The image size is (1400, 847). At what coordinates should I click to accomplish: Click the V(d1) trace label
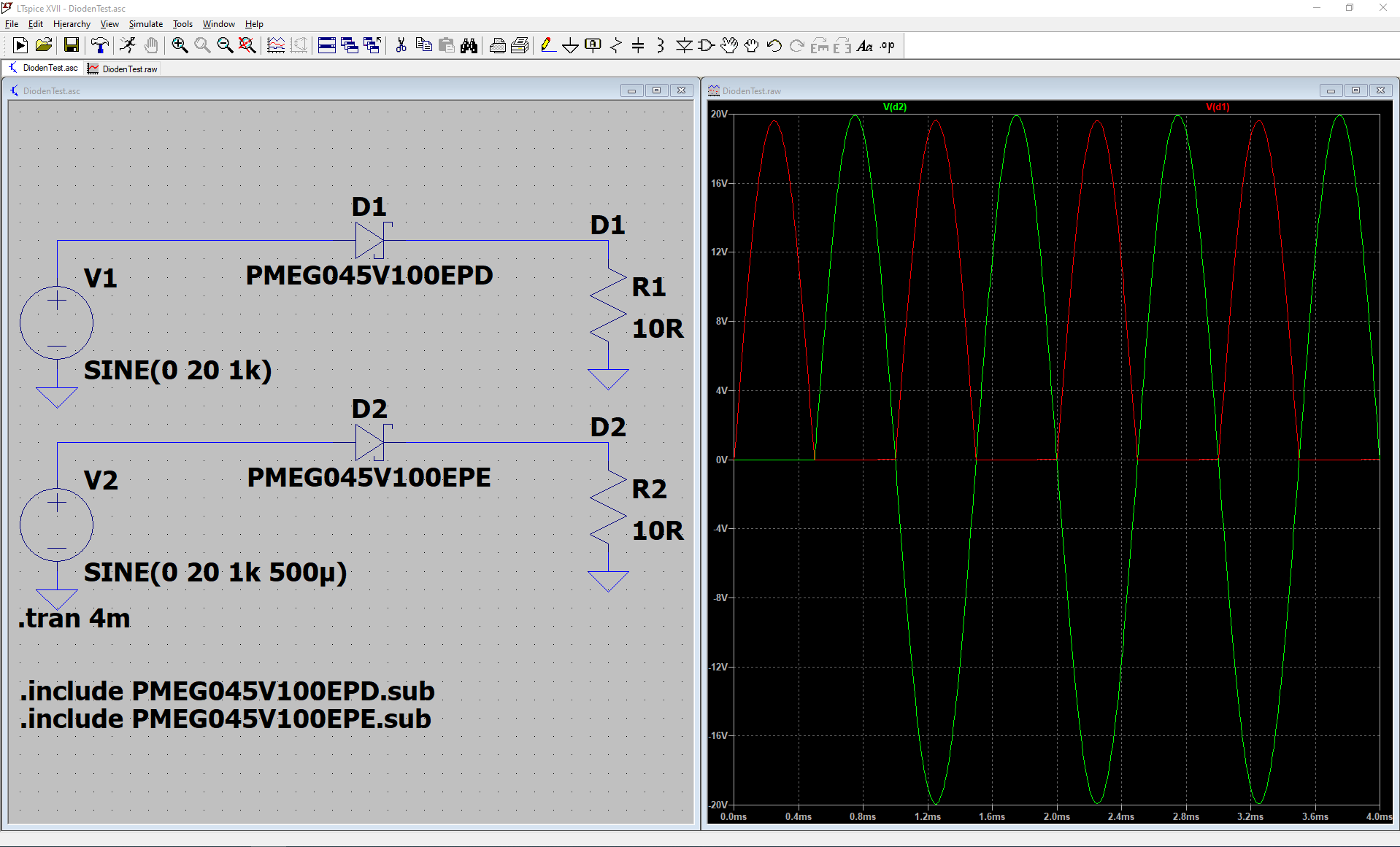(1219, 107)
